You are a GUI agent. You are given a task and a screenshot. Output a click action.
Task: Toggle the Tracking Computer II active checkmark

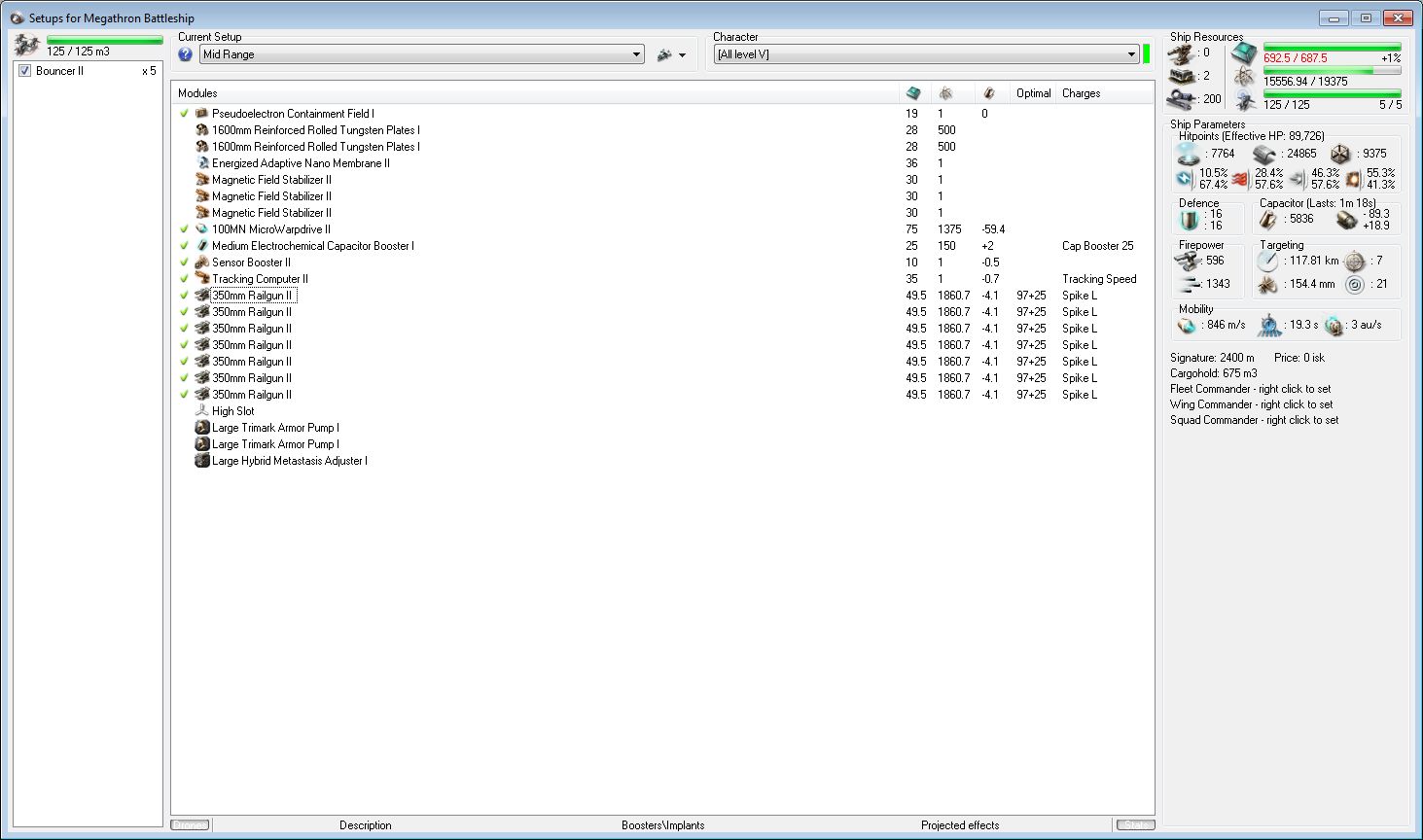(185, 279)
